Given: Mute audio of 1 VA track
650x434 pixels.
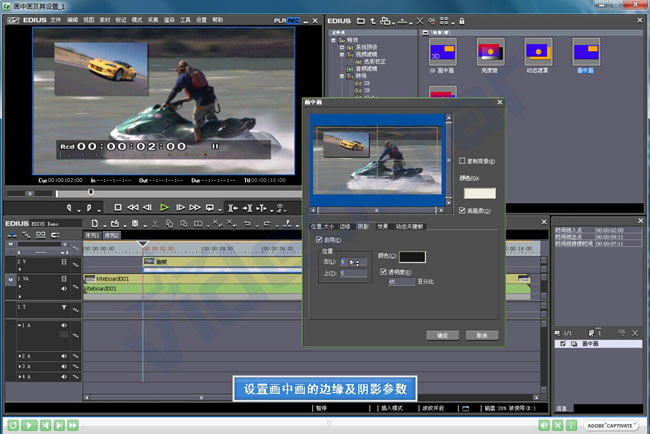Looking at the screenshot, I should pos(64,289).
